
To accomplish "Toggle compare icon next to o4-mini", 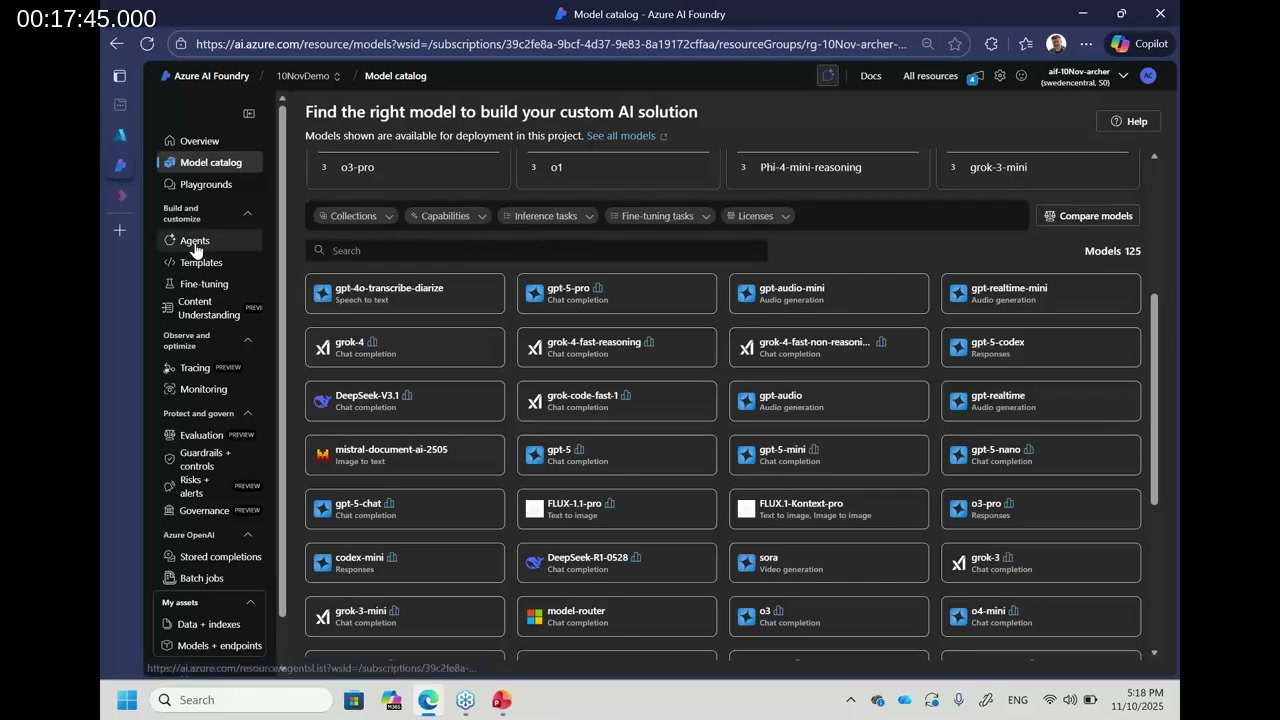I will coord(1013,611).
